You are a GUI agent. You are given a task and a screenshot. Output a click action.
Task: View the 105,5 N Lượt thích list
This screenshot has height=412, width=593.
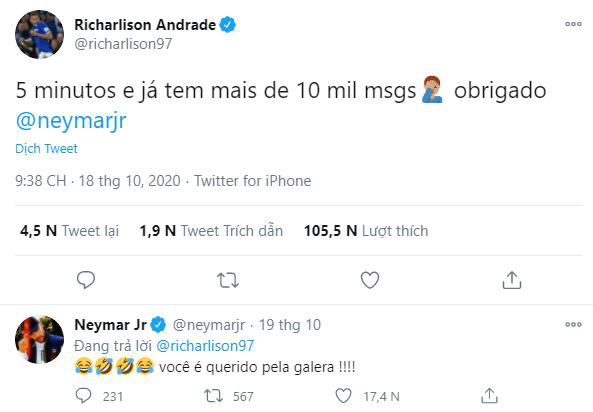point(366,231)
